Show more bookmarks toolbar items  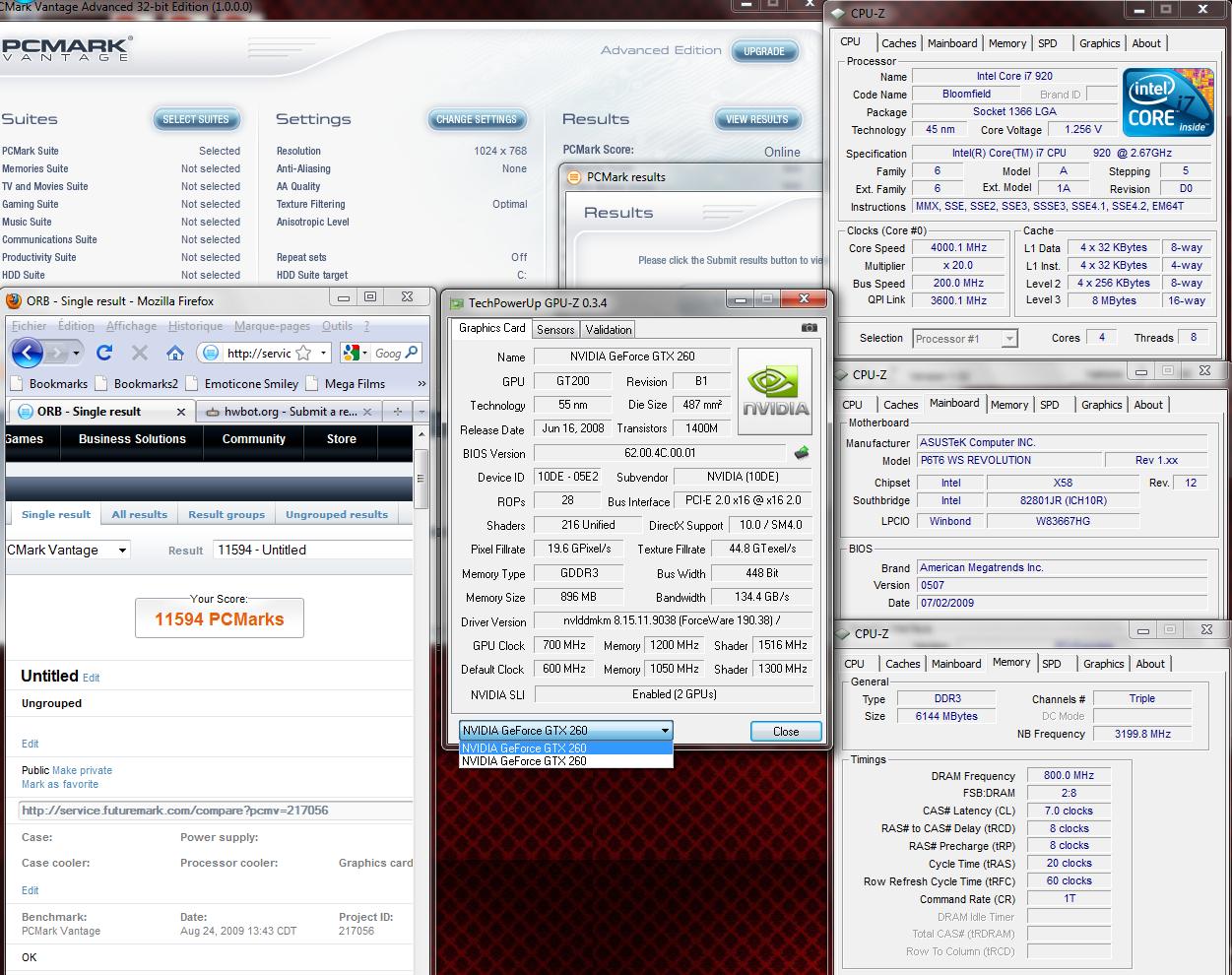(421, 384)
